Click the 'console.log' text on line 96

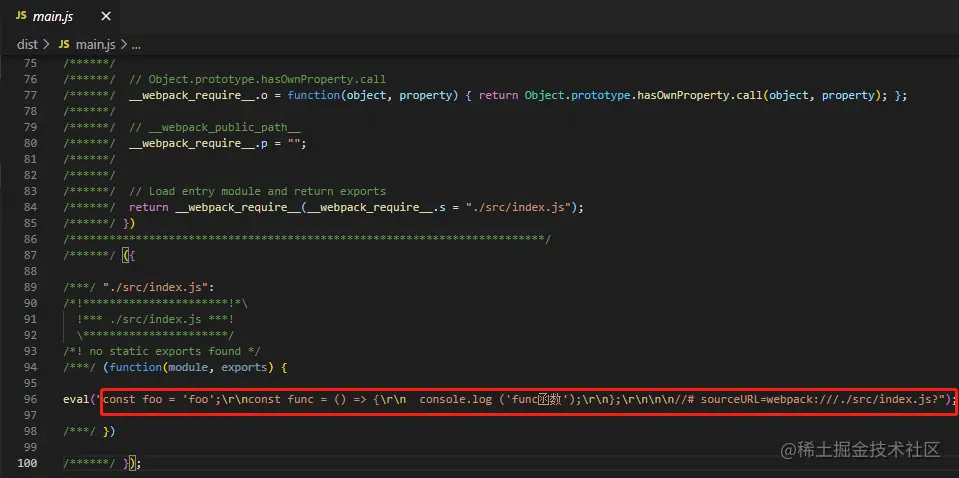pyautogui.click(x=456, y=399)
